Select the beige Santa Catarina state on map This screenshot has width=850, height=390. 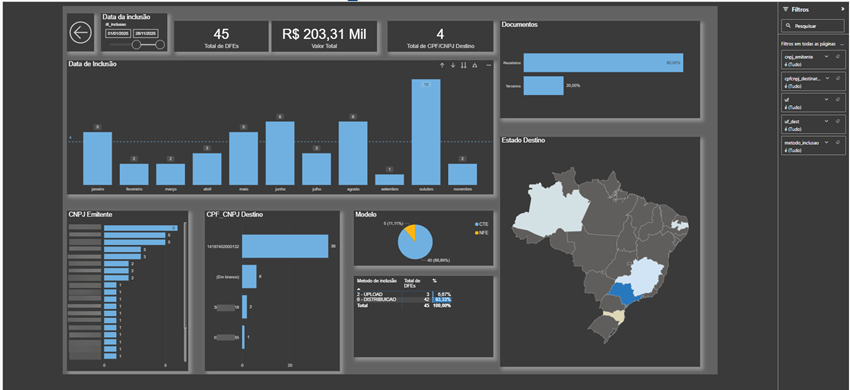tap(616, 316)
